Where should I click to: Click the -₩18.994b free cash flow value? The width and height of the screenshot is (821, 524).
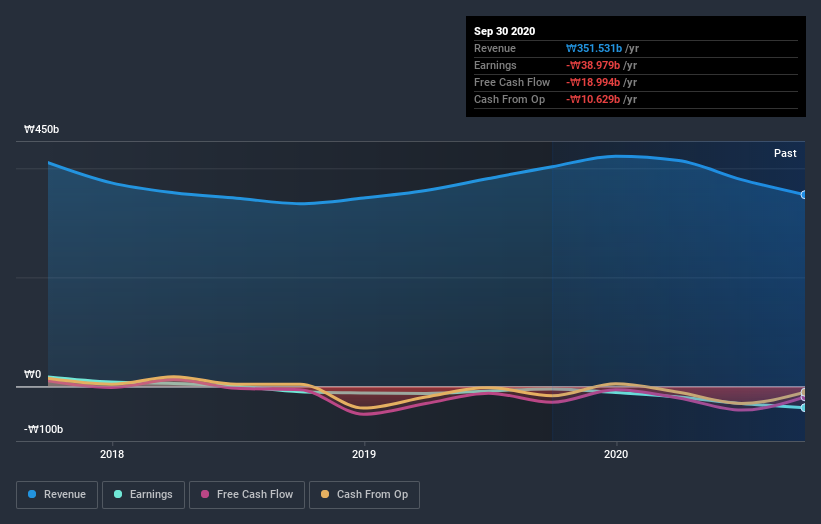[x=593, y=82]
